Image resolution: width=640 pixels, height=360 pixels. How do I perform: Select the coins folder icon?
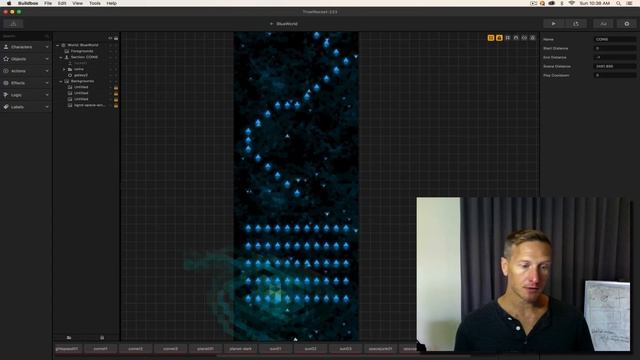tap(70, 69)
